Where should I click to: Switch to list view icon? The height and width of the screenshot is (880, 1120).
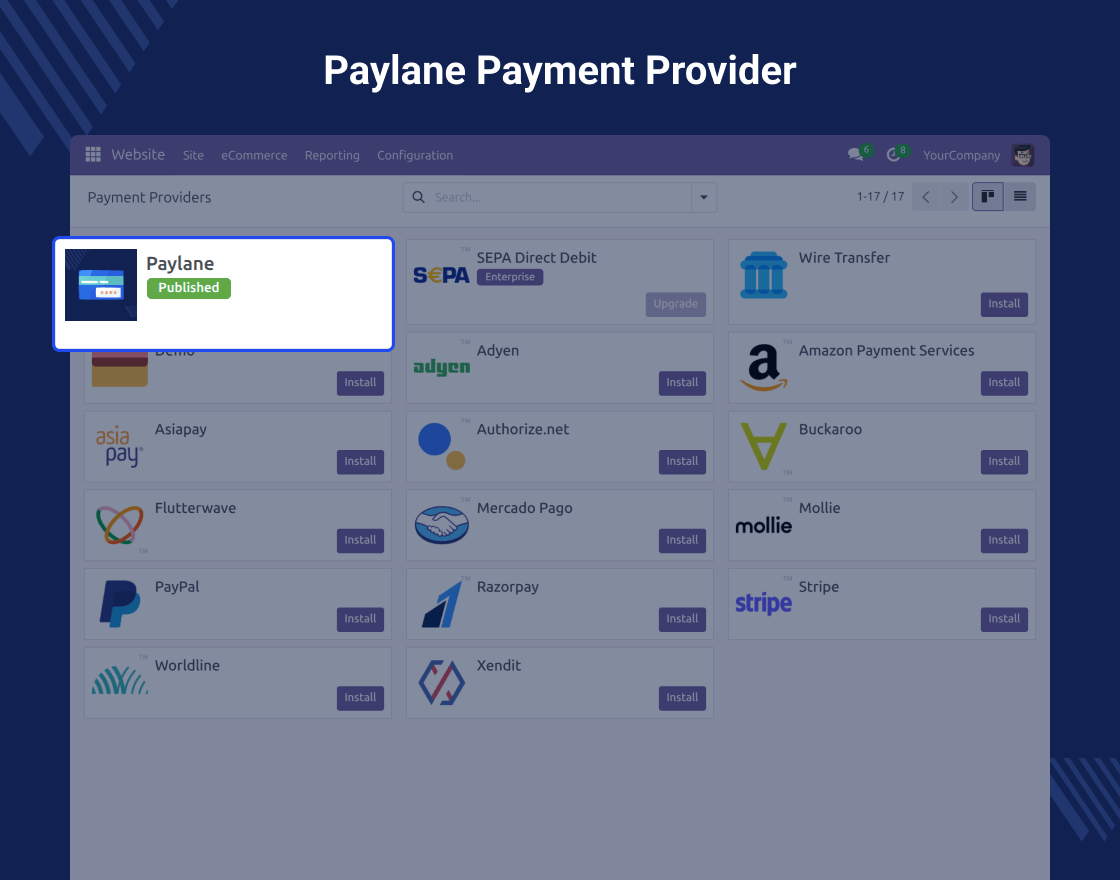click(1020, 196)
